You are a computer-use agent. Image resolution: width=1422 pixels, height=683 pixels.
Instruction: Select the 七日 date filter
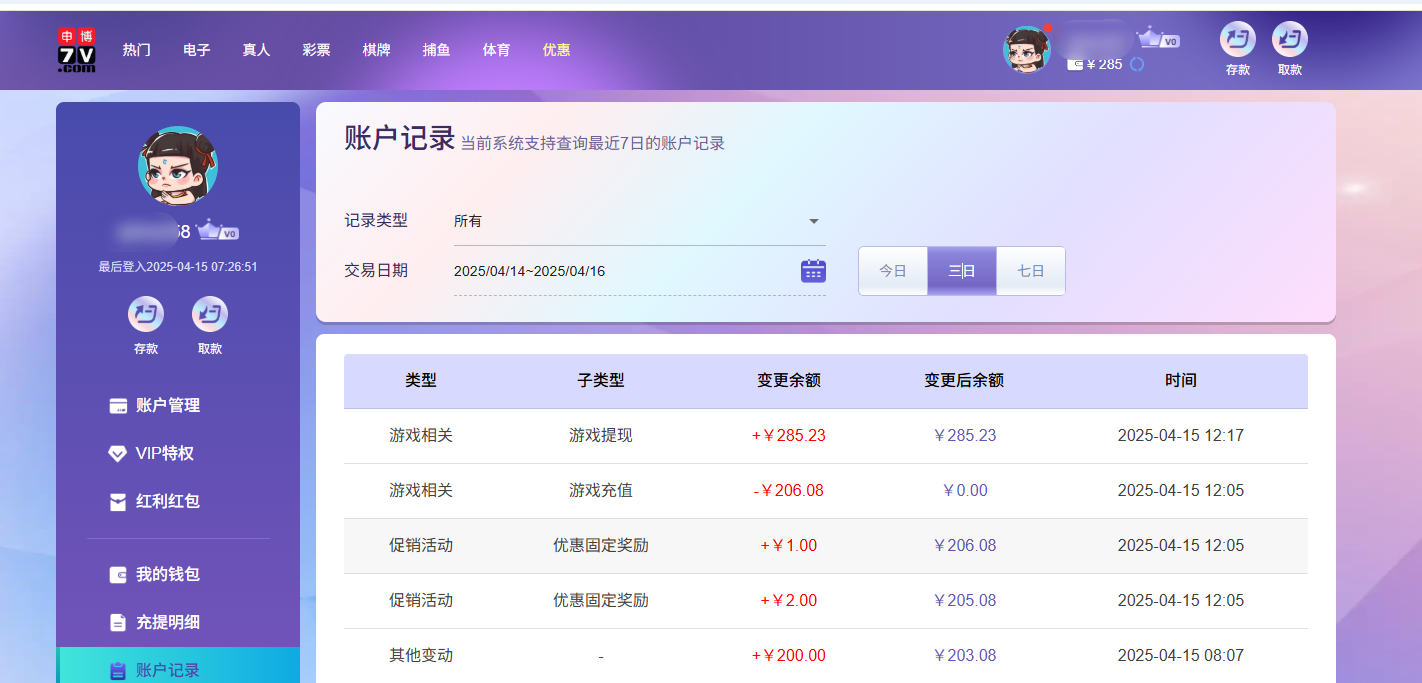click(x=1030, y=270)
